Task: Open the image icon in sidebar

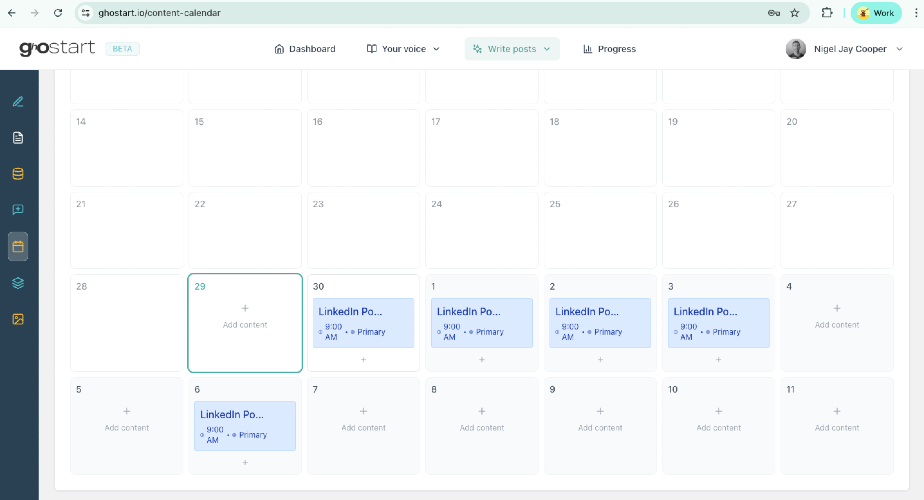Action: click(x=18, y=319)
